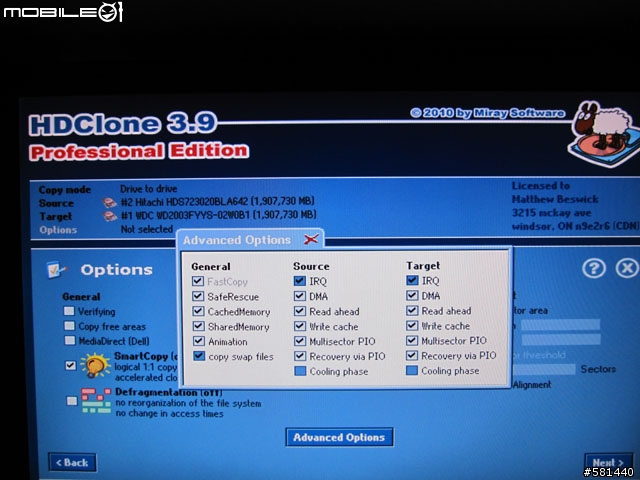
Task: Click the Sectors input field
Action: click(544, 369)
